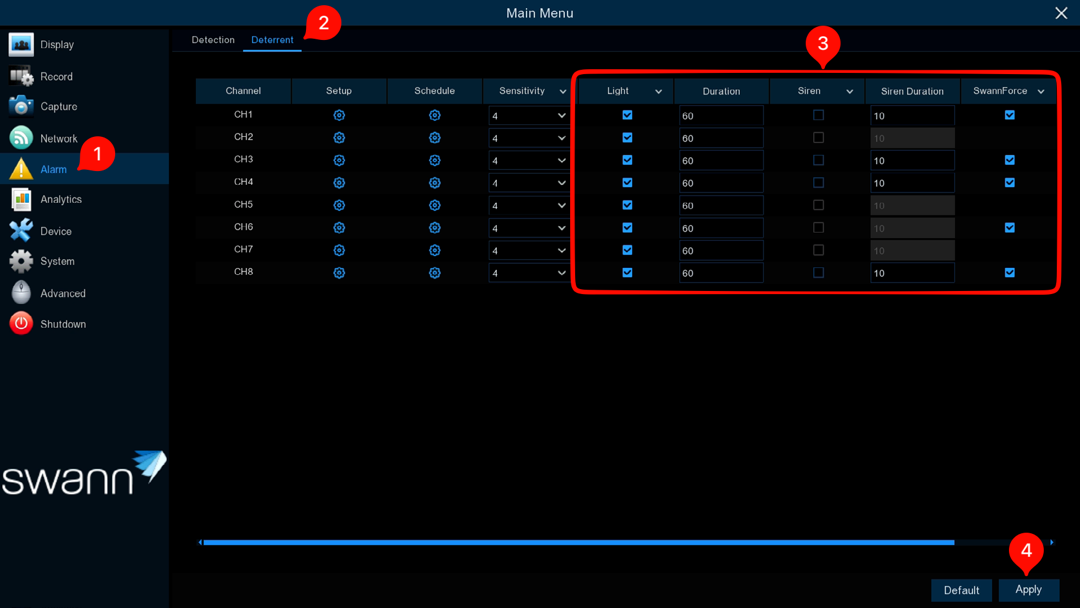Enable the Siren checkbox for CH8
Image resolution: width=1080 pixels, height=608 pixels.
pyautogui.click(x=818, y=273)
